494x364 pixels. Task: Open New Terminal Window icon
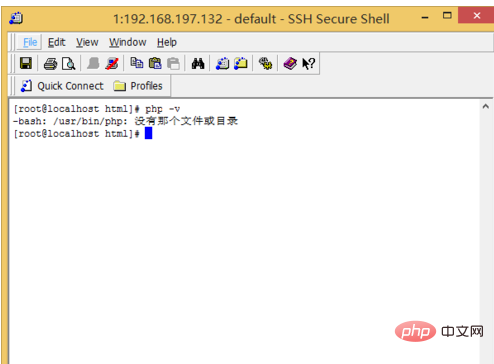[x=222, y=63]
